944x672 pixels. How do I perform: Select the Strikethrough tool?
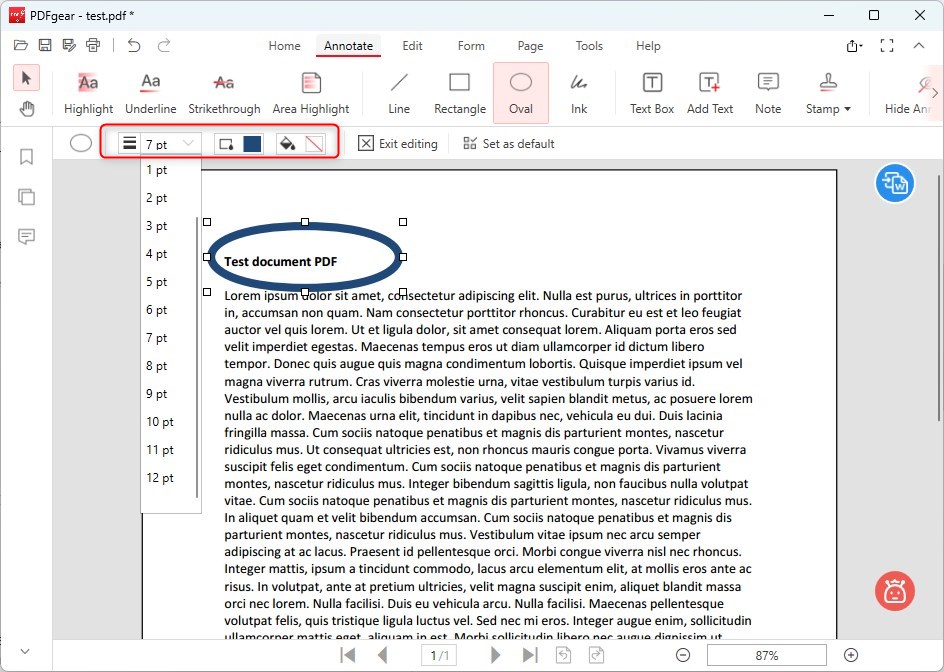(222, 89)
